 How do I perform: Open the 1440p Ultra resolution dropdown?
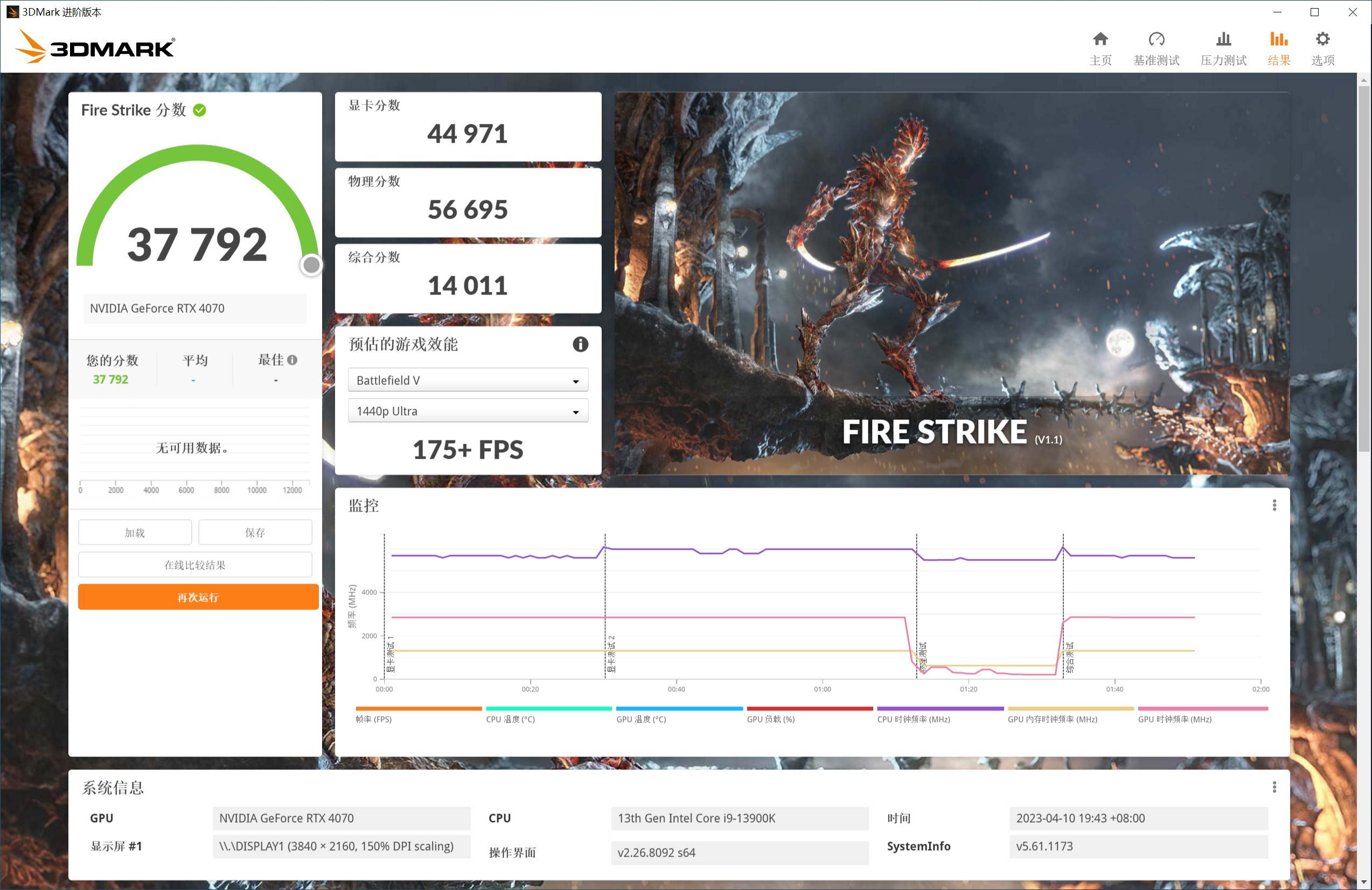[468, 411]
